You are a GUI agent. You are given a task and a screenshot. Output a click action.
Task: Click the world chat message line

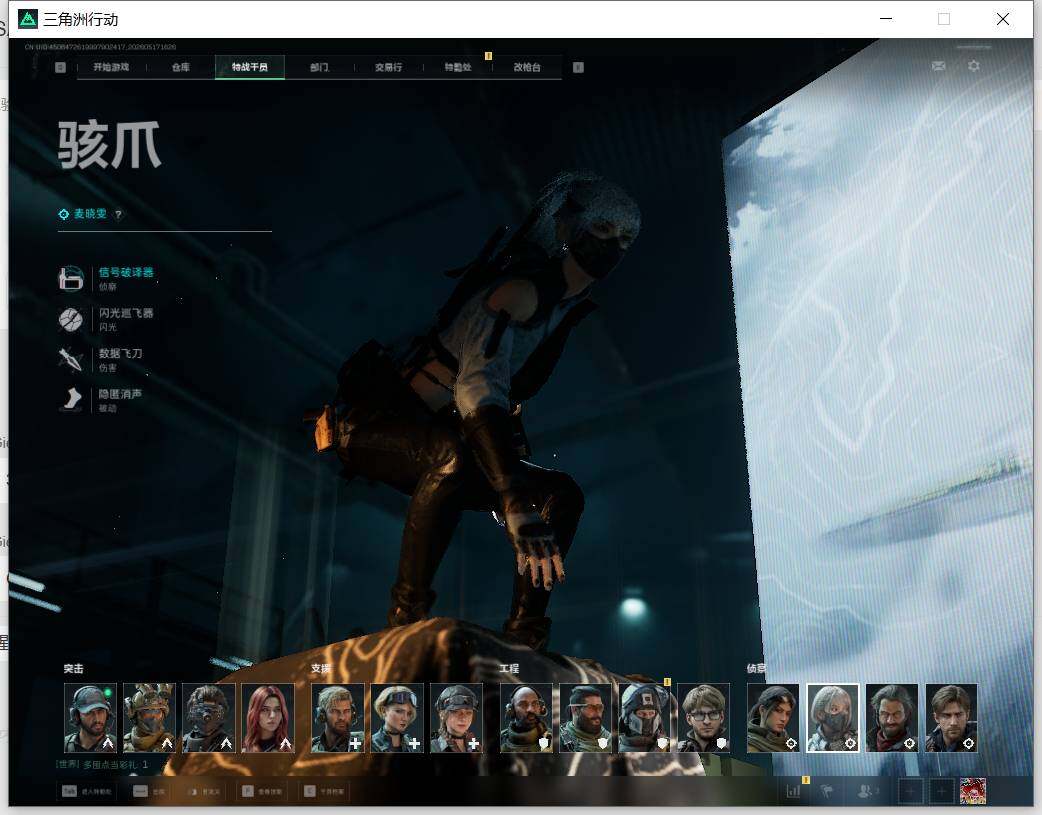(102, 765)
